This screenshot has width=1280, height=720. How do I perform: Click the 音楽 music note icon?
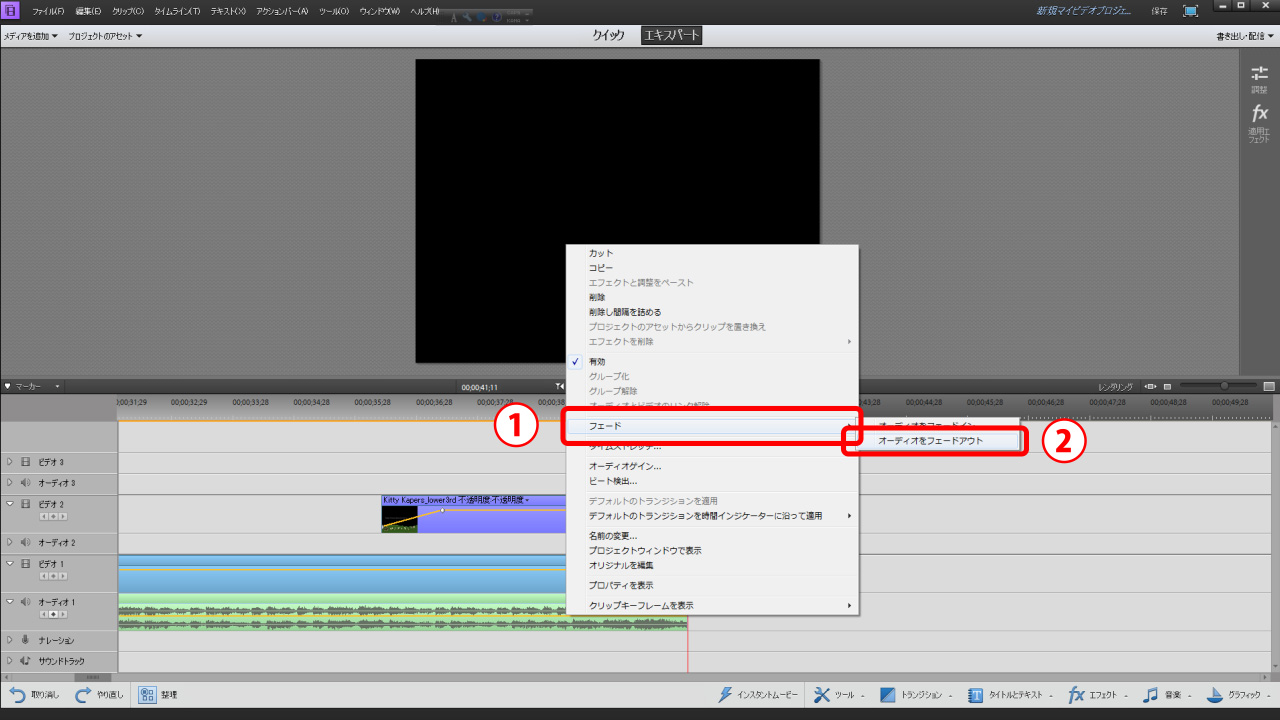1150,694
